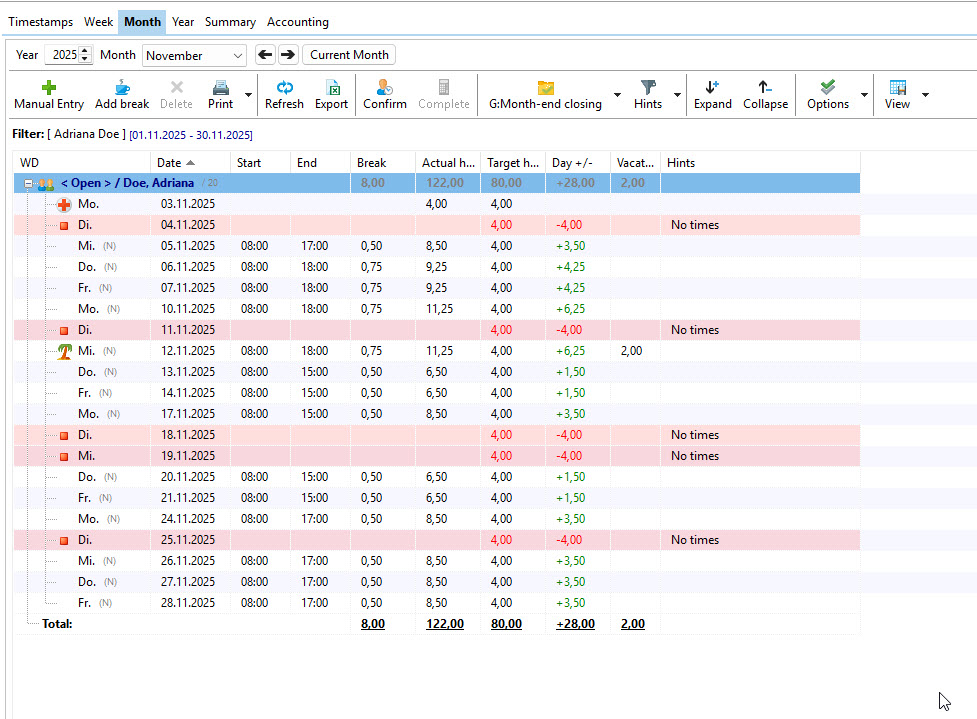Go to the previous month arrow

point(265,55)
